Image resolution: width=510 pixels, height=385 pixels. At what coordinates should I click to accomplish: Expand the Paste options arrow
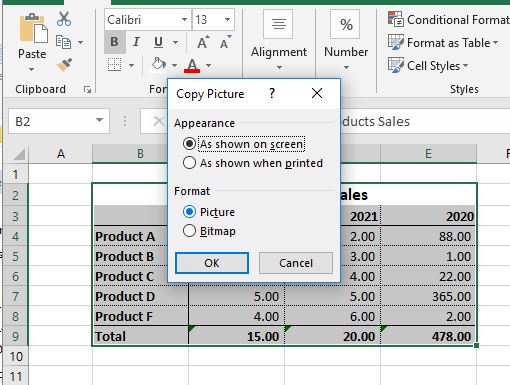31,70
